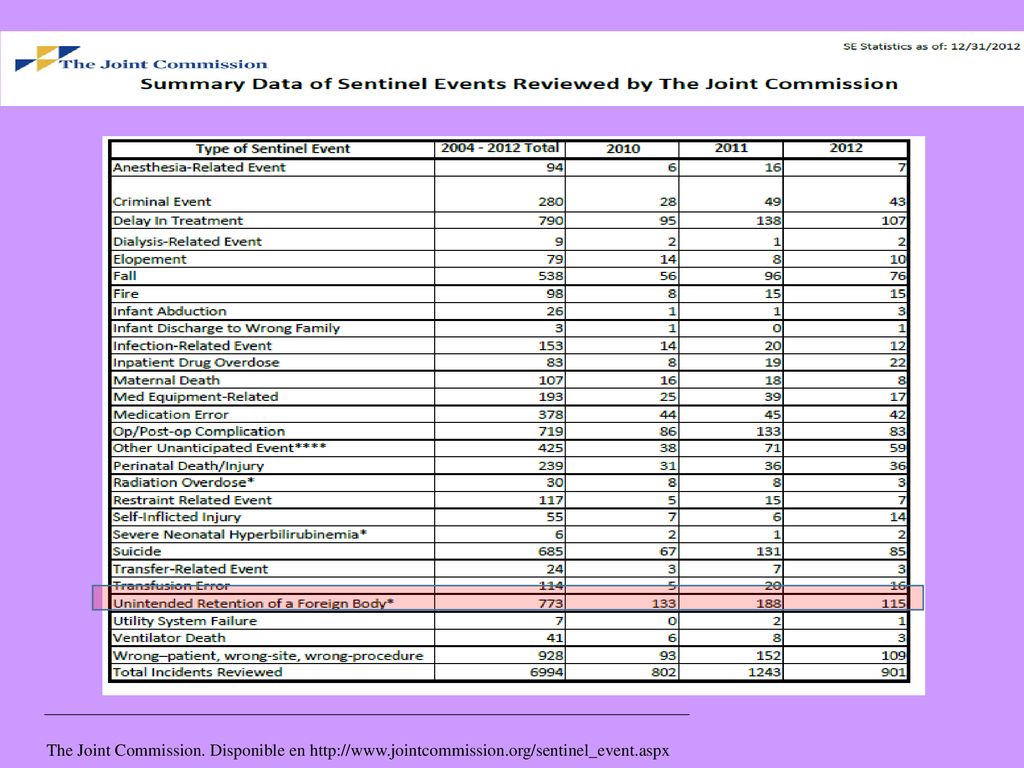
Task: Select 'Utility System Failure' row label
Action: tap(185, 620)
